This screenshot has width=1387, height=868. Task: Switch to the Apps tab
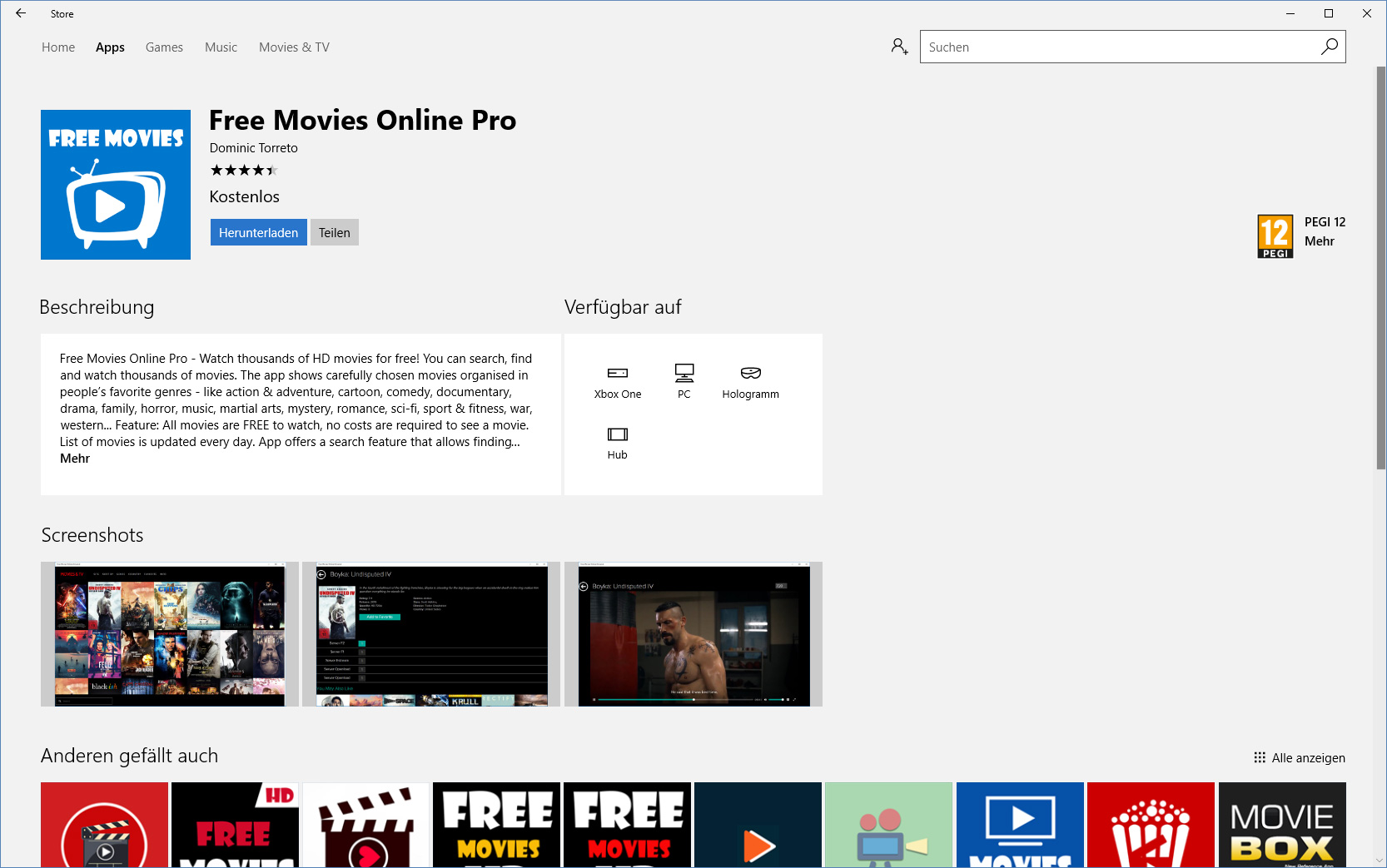(110, 47)
